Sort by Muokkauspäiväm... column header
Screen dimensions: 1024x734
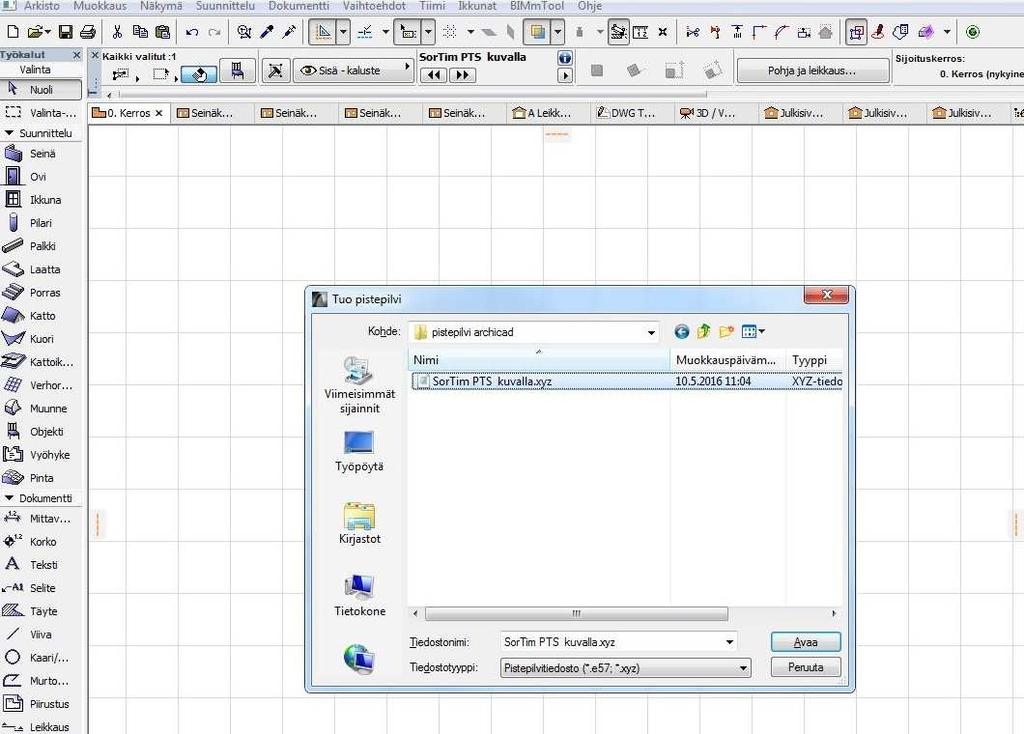tap(728, 360)
